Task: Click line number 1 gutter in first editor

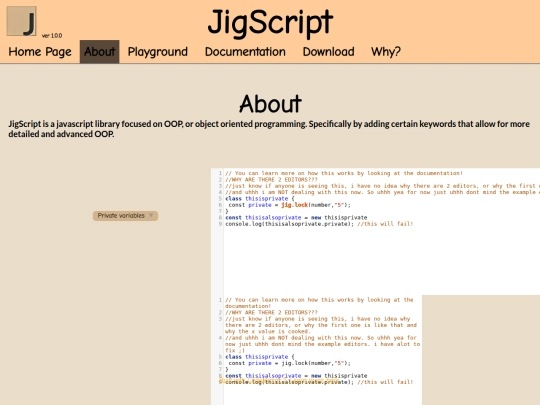Action: pyautogui.click(x=220, y=173)
